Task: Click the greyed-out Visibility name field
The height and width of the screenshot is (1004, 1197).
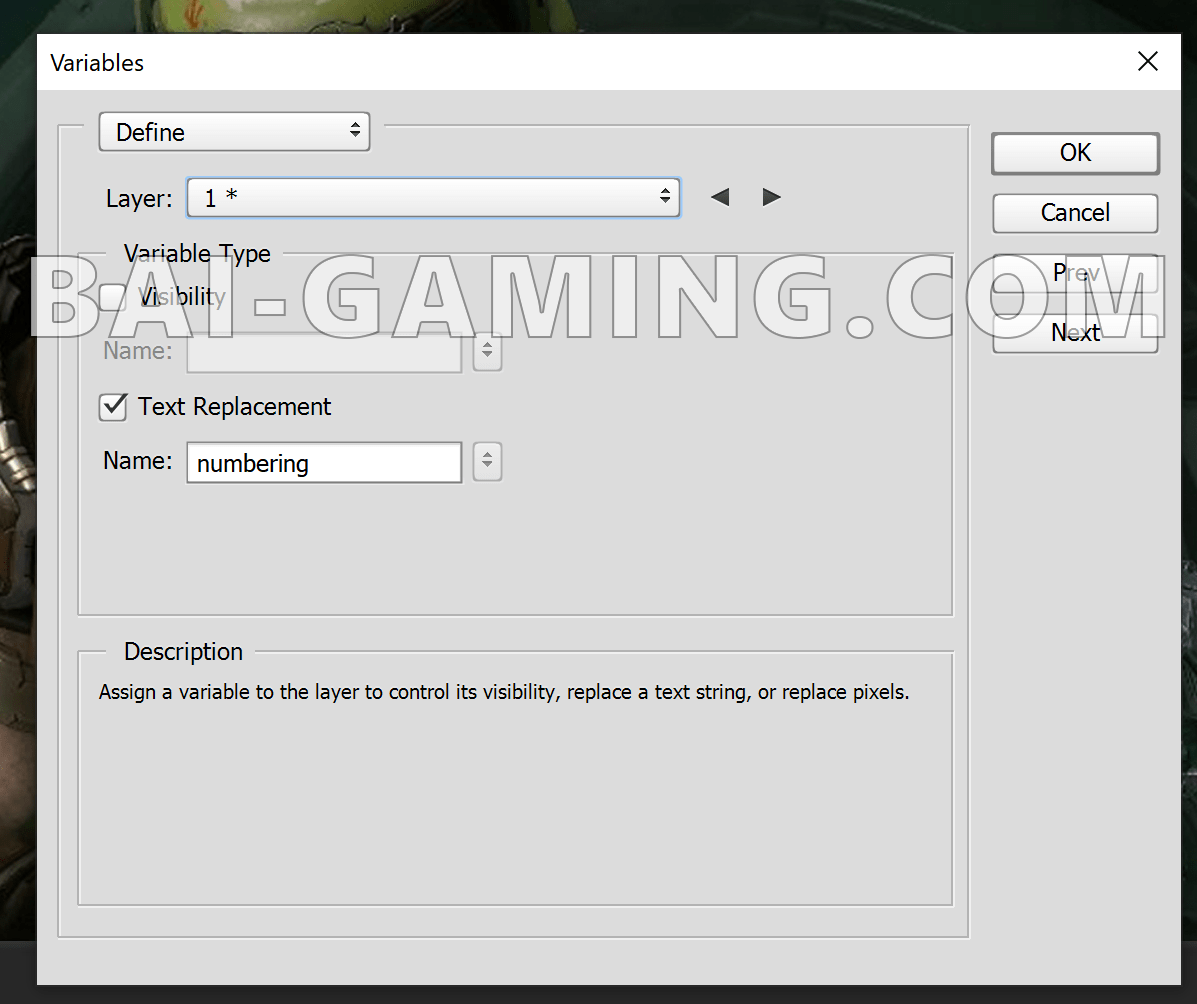Action: click(x=324, y=352)
